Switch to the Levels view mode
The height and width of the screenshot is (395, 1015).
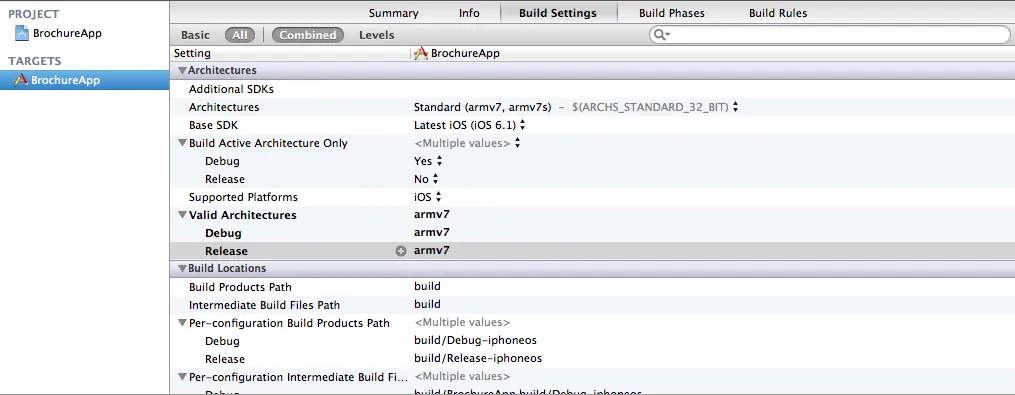377,35
